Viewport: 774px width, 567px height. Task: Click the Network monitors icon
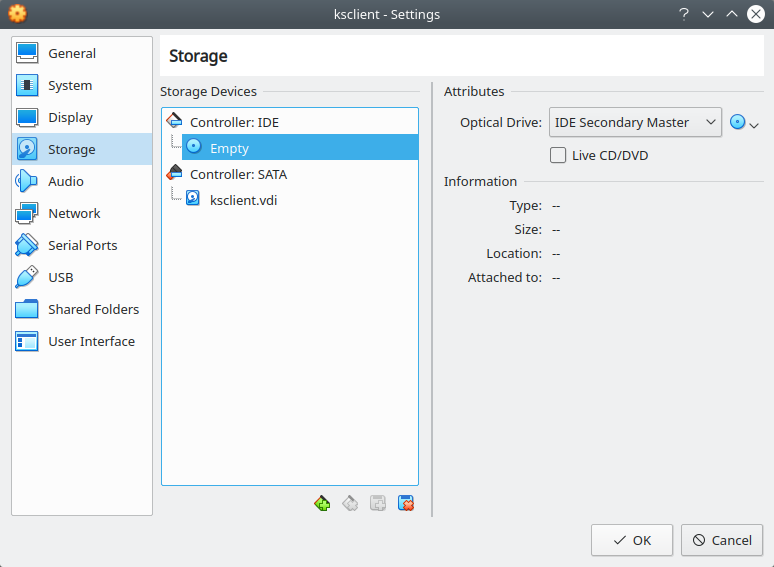coord(27,213)
